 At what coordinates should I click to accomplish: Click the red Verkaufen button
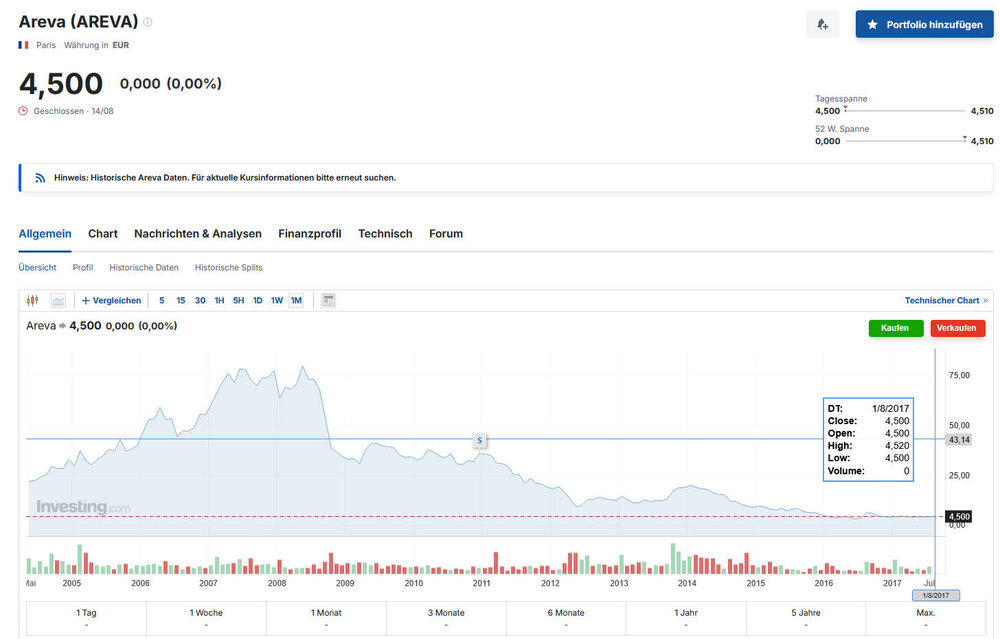click(x=957, y=328)
